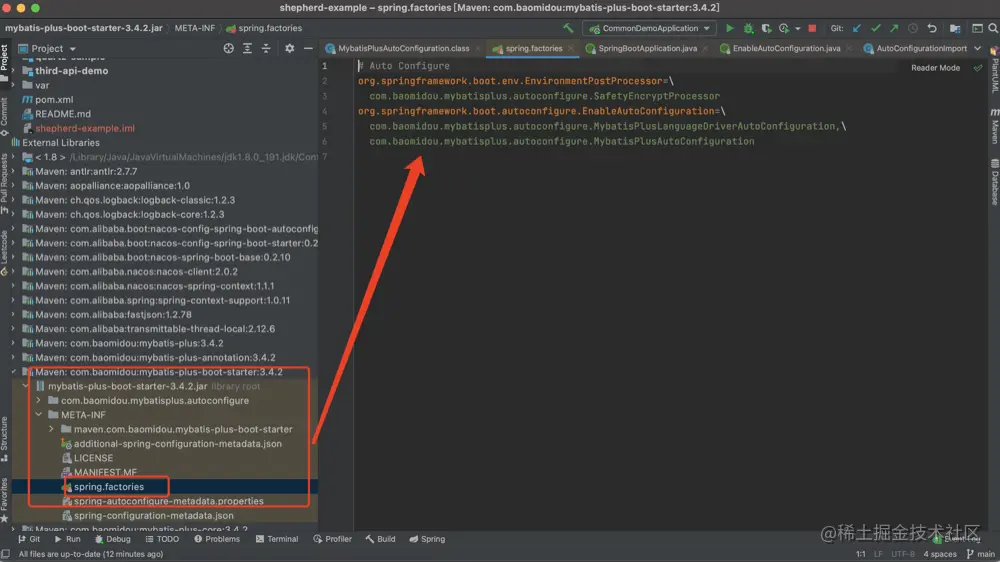This screenshot has height=562, width=1000.
Task: Hide the Project tool window
Action: tap(308, 48)
